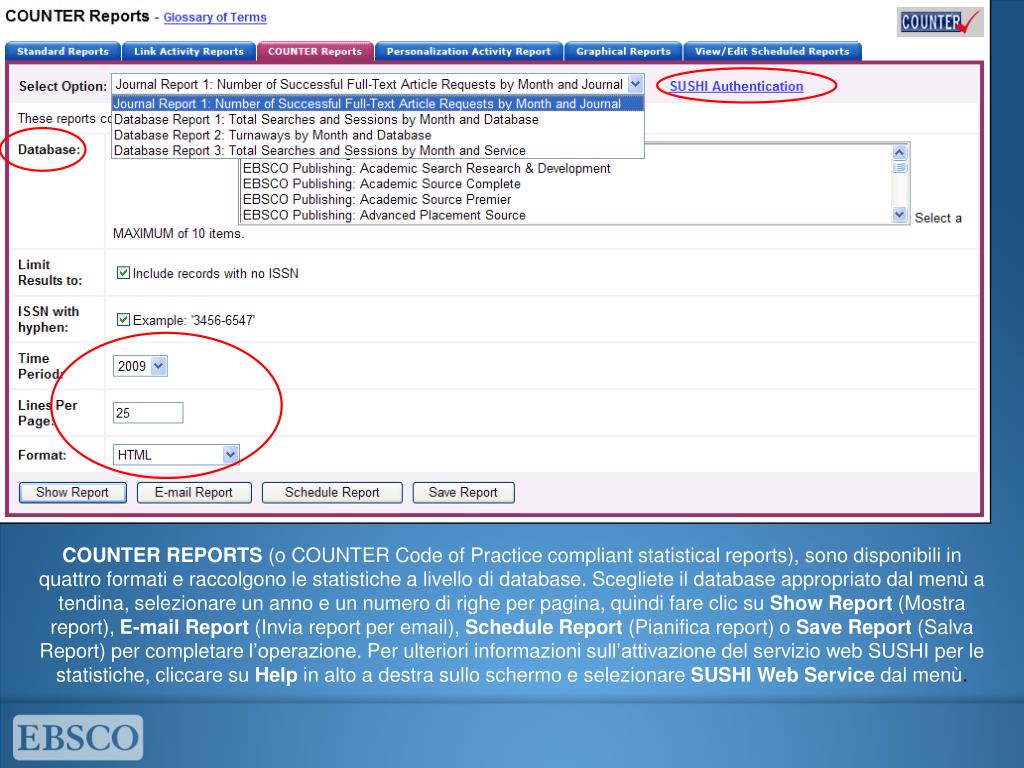
Task: Click the EBSCO logo
Action: click(x=78, y=737)
